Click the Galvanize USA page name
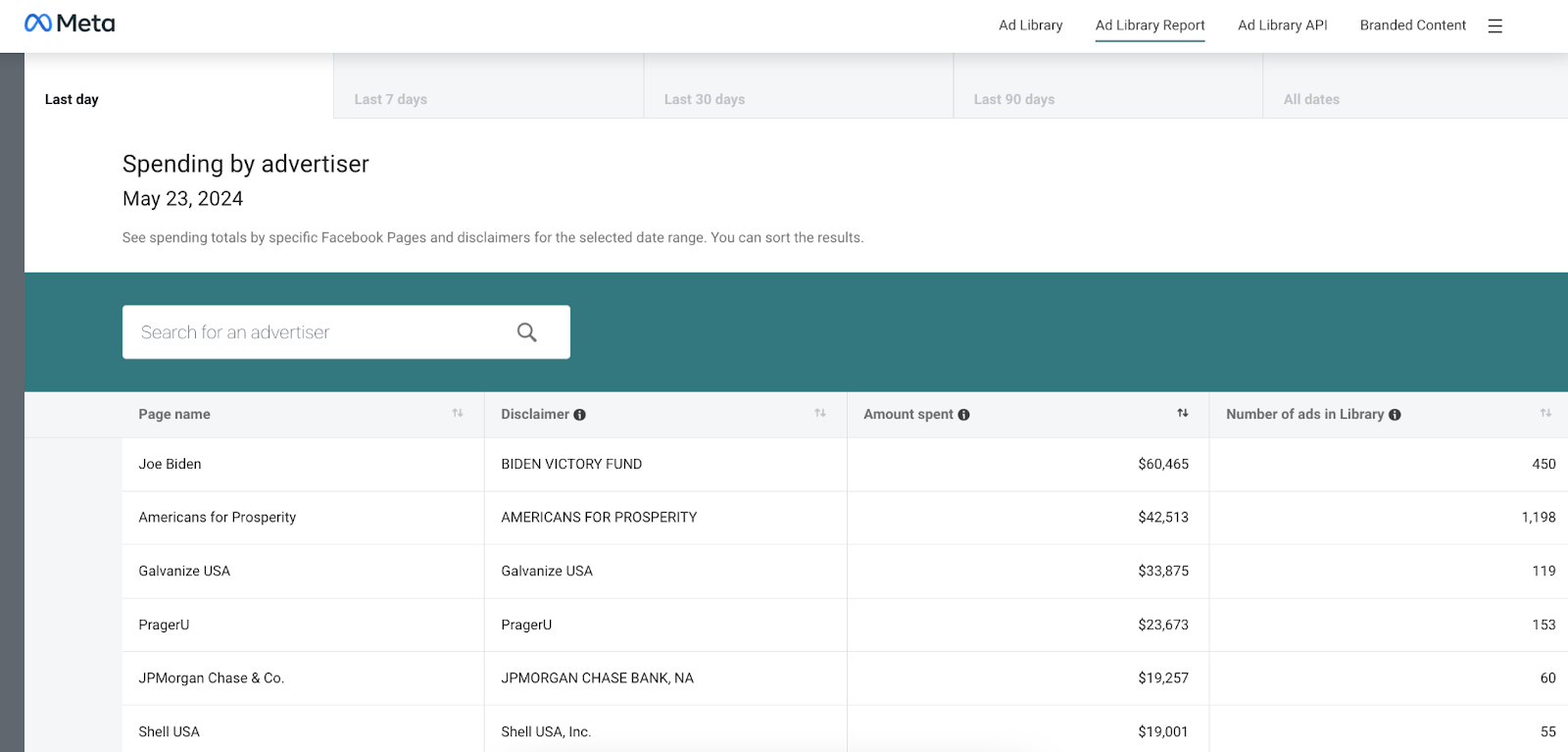 click(184, 571)
